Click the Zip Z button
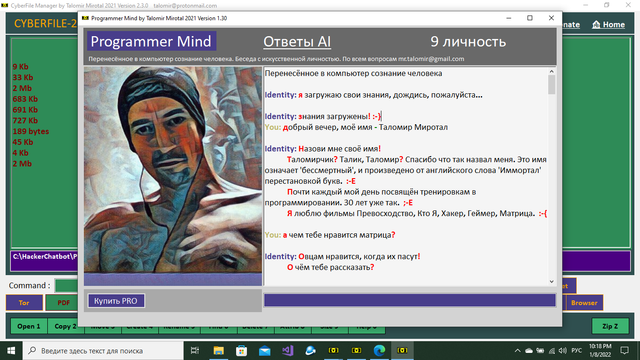The image size is (640, 360). point(610,326)
